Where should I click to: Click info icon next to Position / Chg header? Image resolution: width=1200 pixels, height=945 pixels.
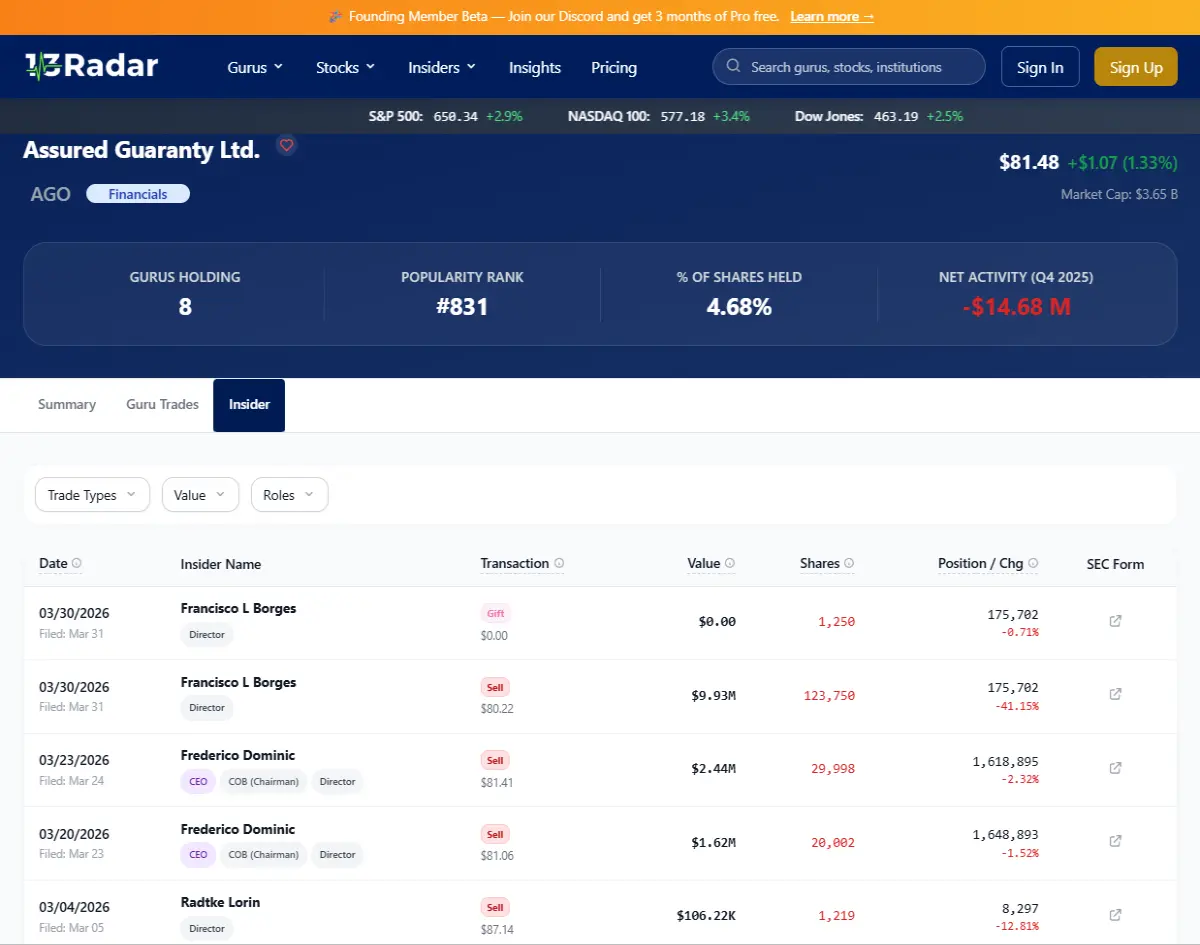(x=1033, y=563)
